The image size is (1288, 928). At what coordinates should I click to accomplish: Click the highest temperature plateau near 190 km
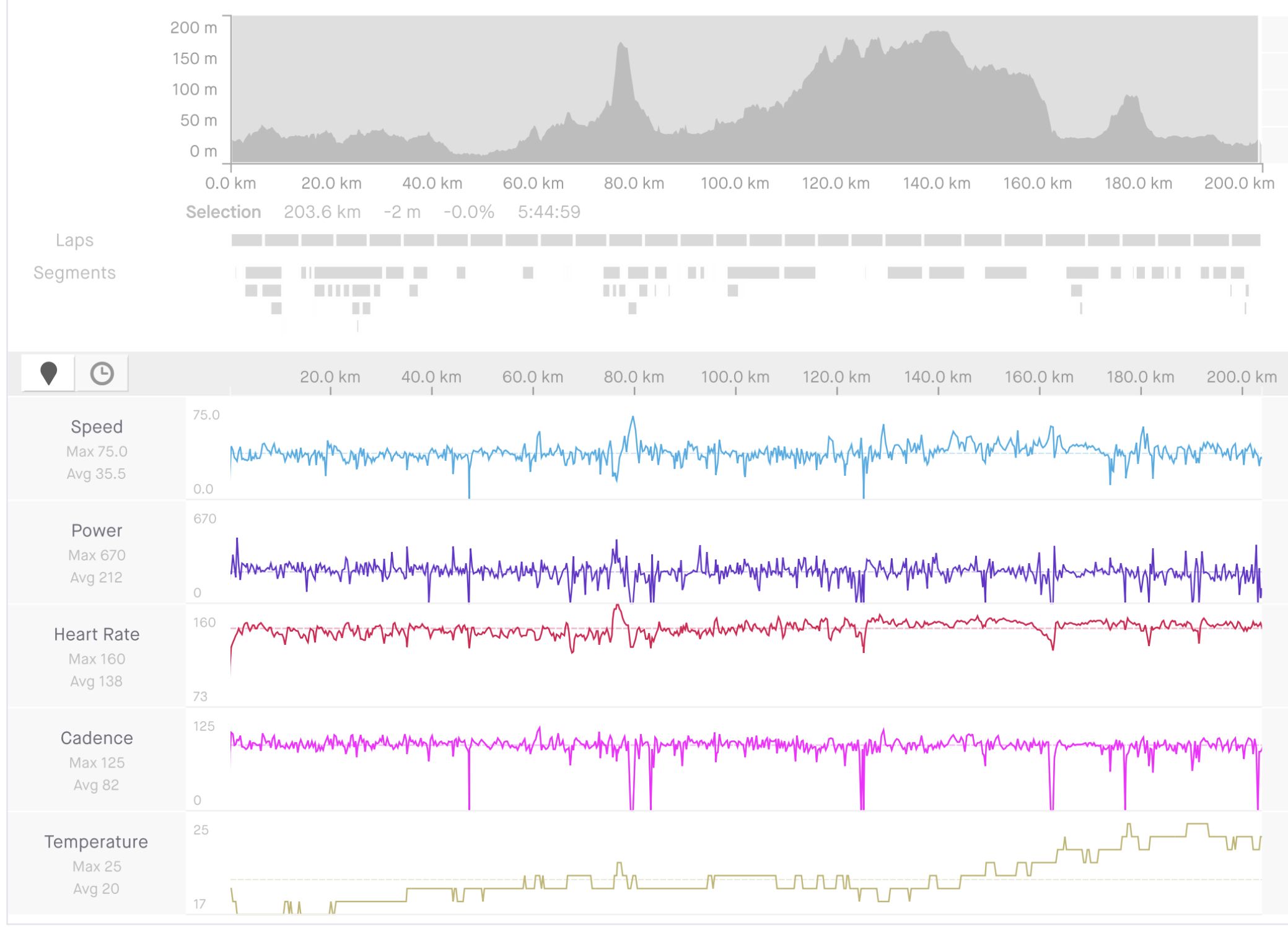coord(1197,825)
